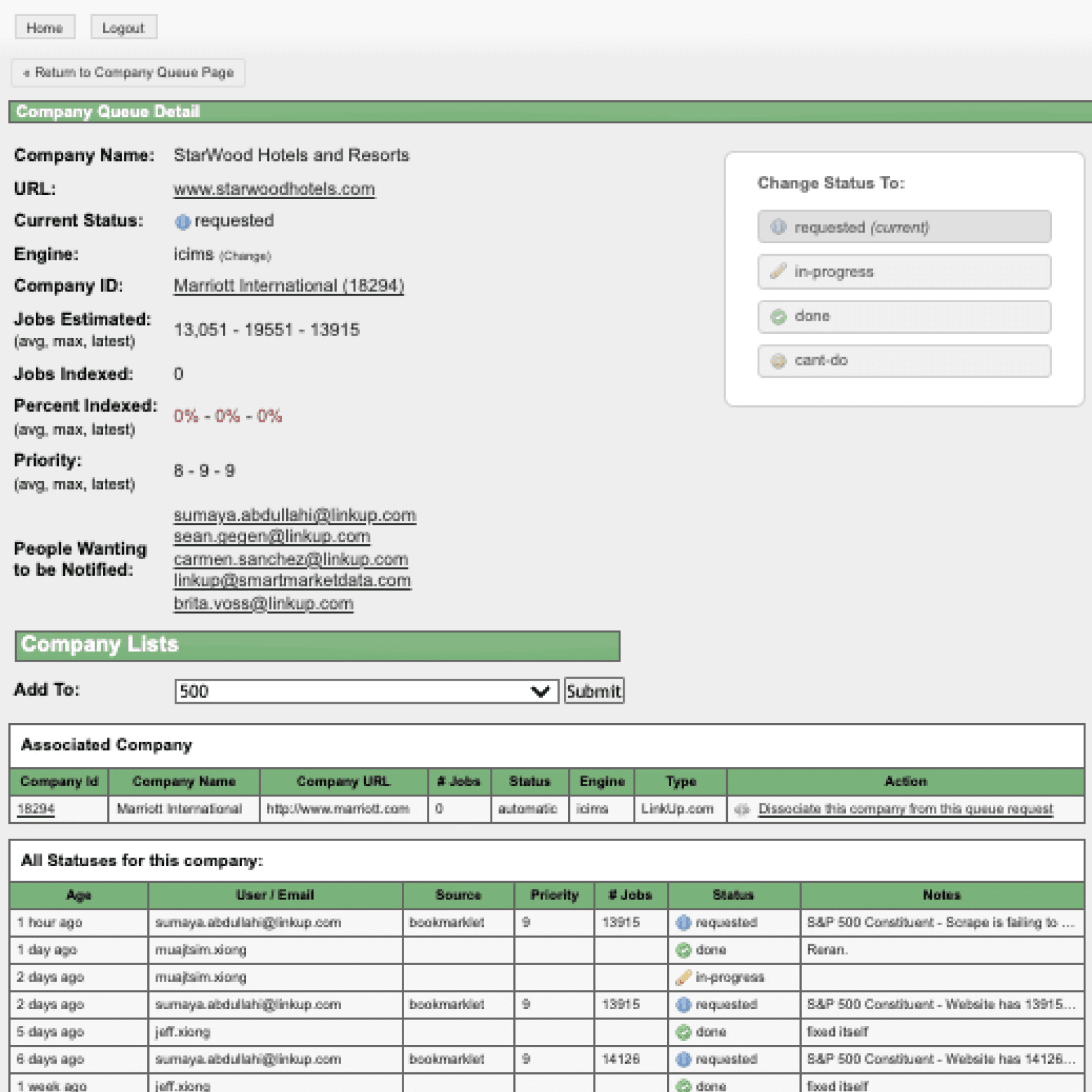Click the Age column header
The height and width of the screenshot is (1092, 1092).
point(79,895)
